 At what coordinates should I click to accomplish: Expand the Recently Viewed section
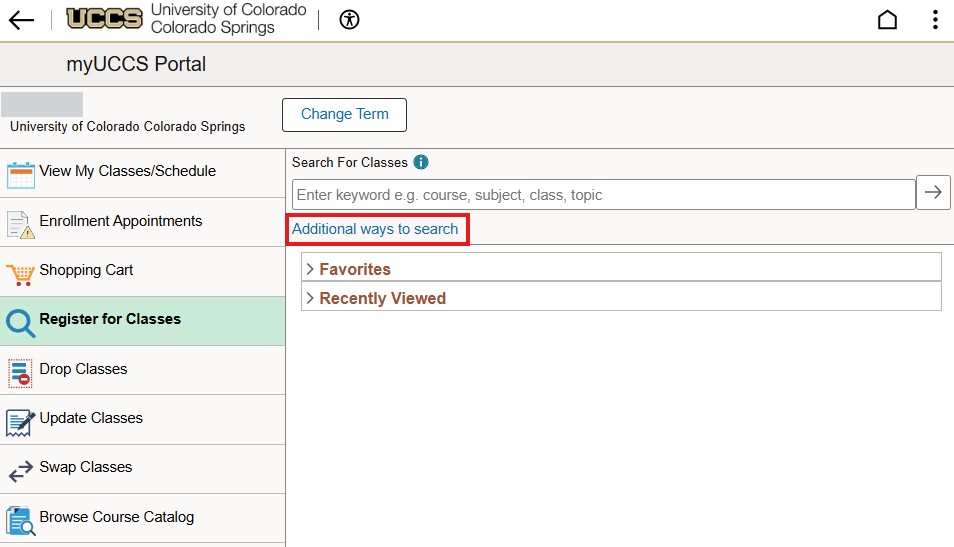382,298
